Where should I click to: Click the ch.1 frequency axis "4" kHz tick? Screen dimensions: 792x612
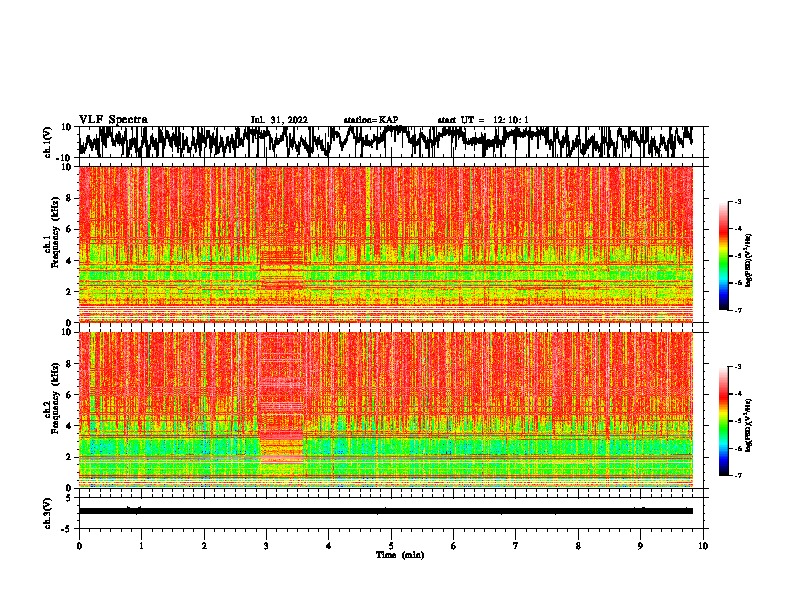(x=70, y=261)
